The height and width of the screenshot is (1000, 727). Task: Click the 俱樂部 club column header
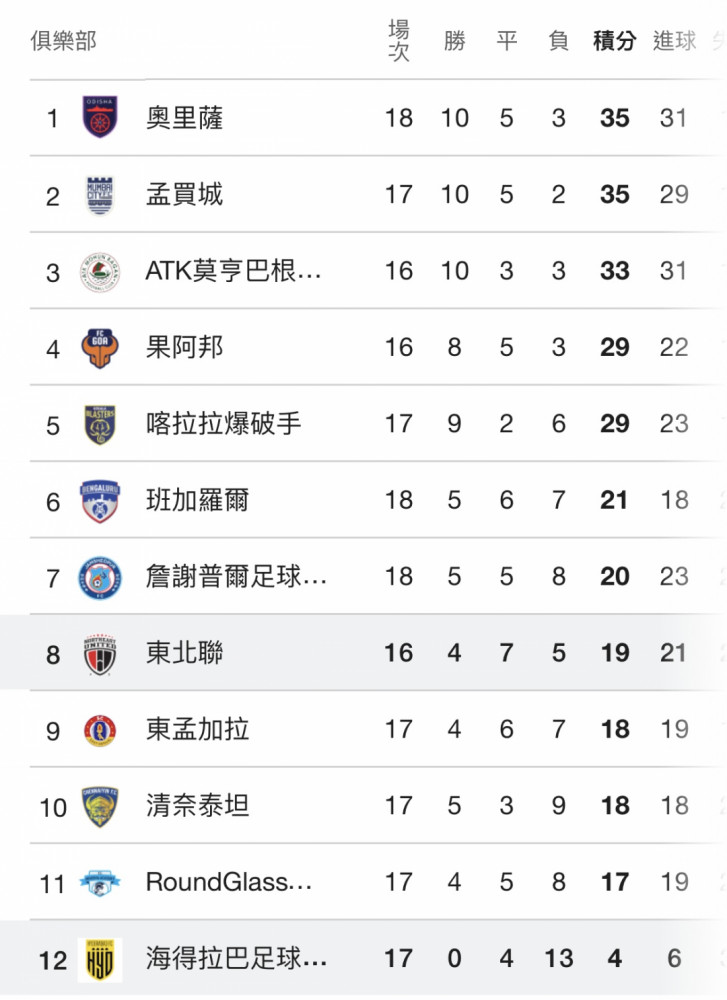coord(64,41)
